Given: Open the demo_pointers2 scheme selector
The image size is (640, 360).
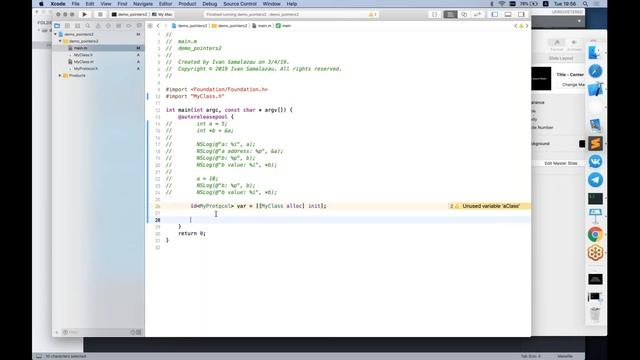Looking at the screenshot, I should [x=129, y=14].
